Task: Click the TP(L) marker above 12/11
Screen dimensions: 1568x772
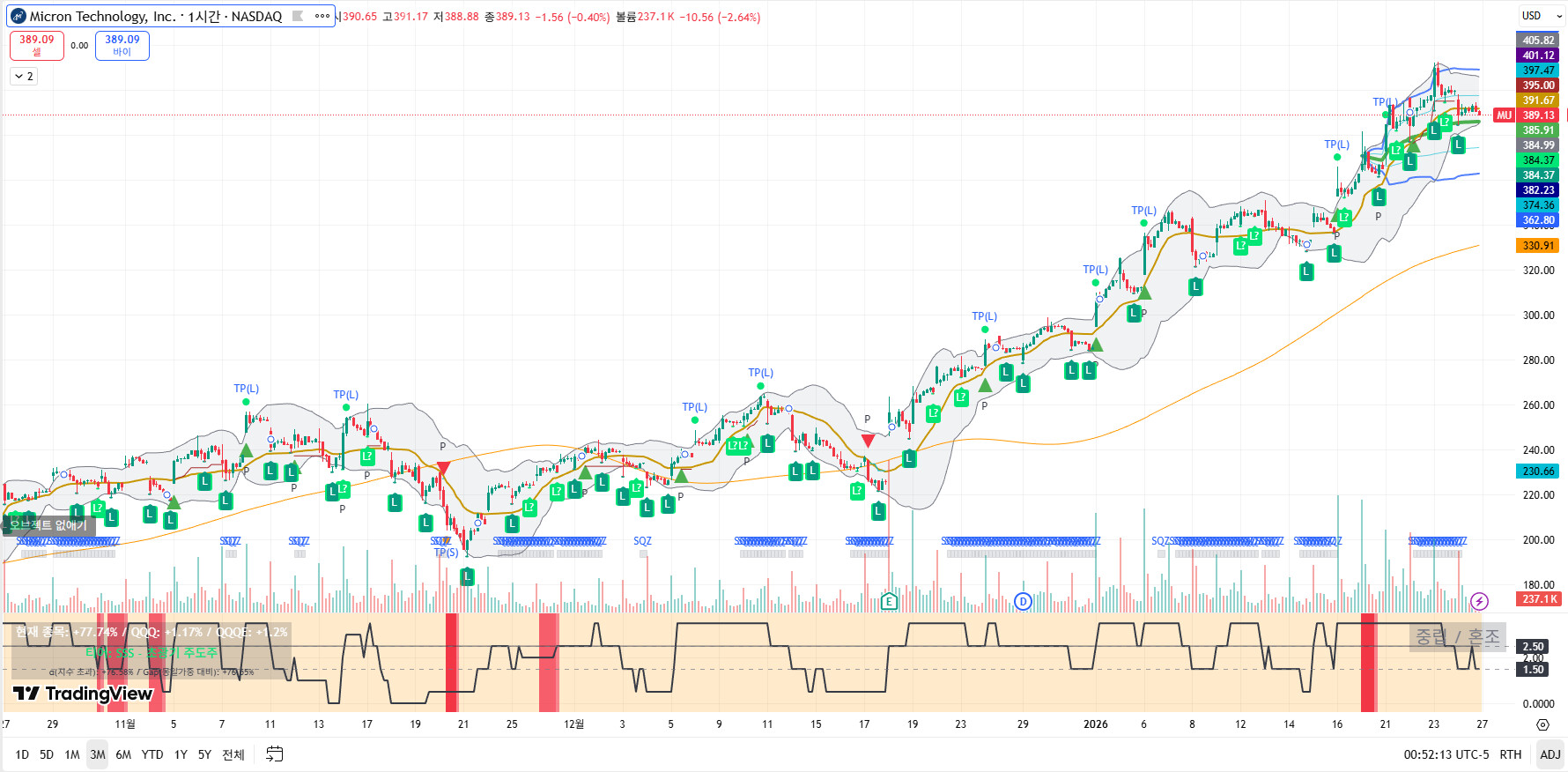Action: point(760,373)
